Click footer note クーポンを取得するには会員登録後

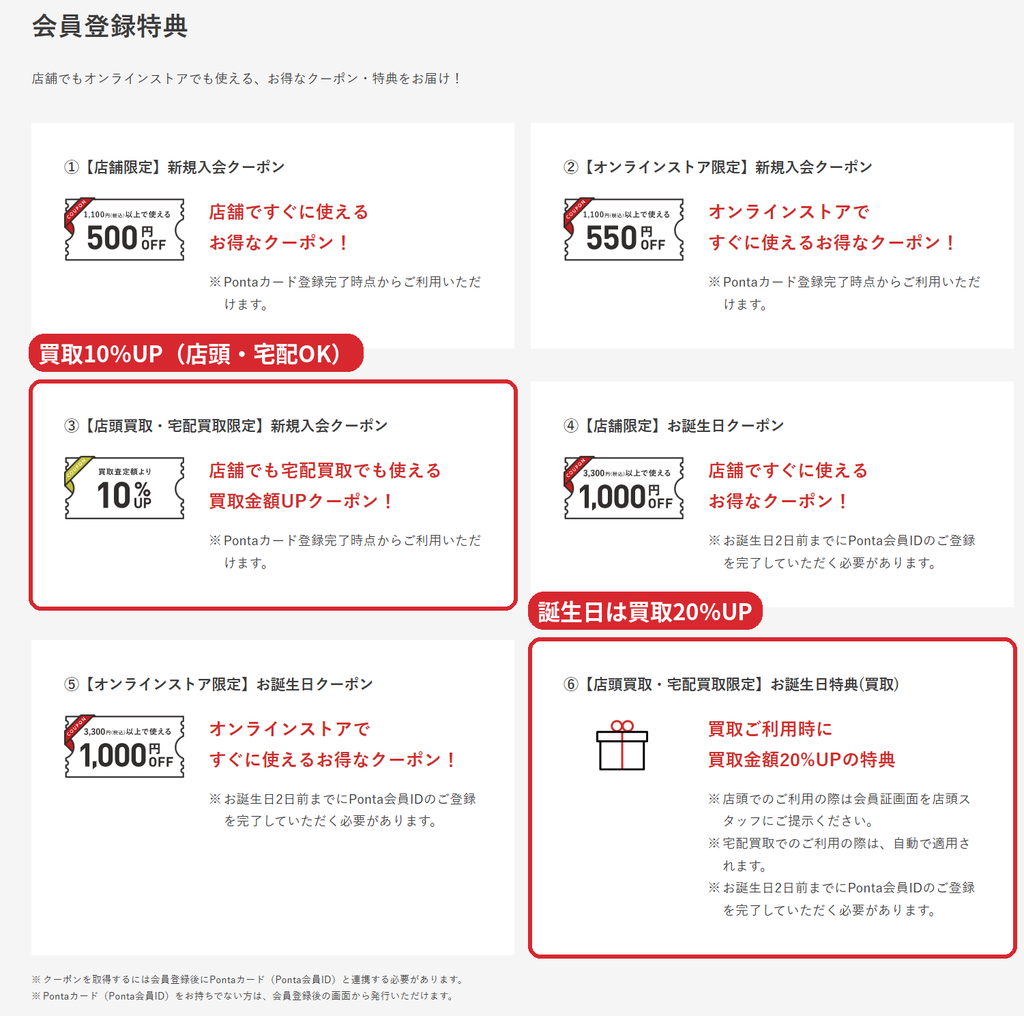(249, 979)
